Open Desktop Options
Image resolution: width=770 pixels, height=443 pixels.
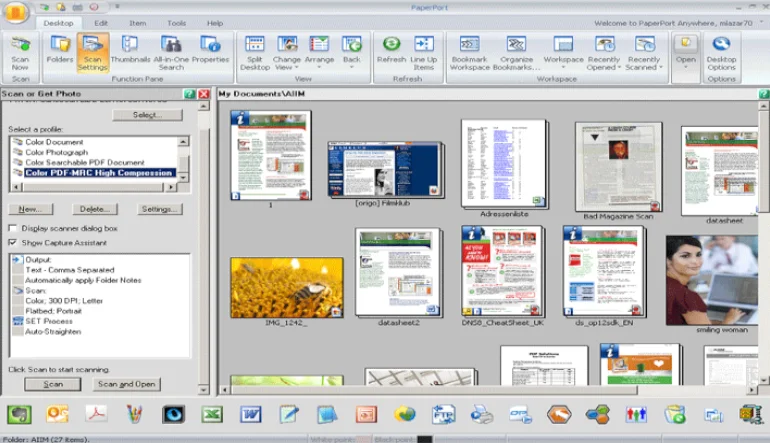[x=721, y=50]
